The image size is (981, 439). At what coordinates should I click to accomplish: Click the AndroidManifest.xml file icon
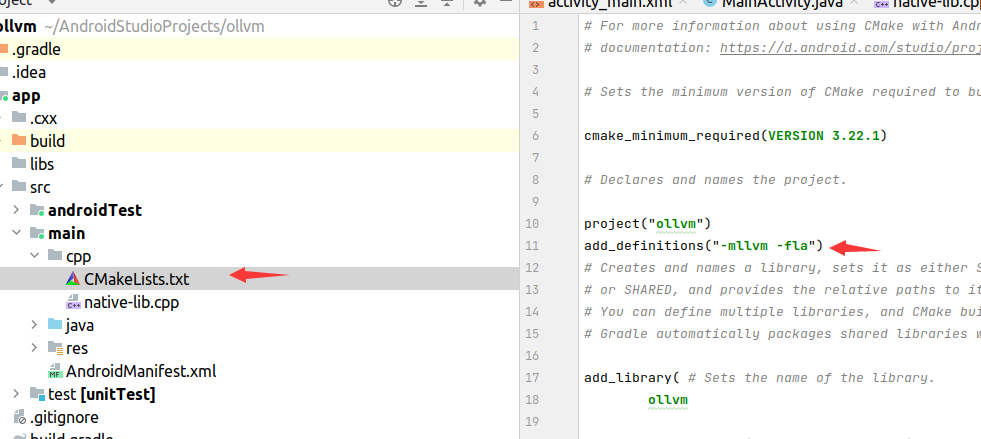(55, 371)
